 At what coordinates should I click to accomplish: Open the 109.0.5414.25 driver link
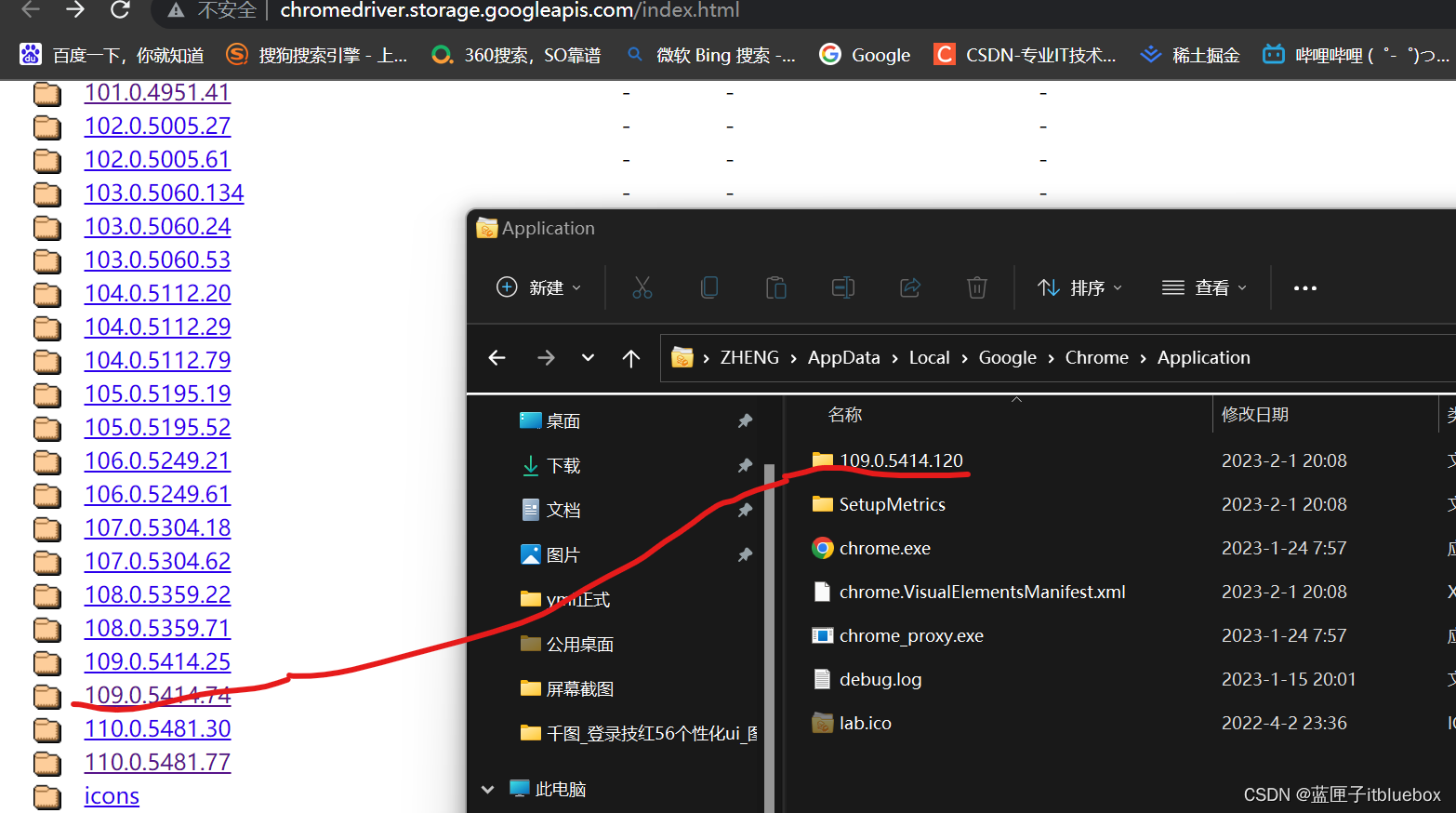click(157, 661)
